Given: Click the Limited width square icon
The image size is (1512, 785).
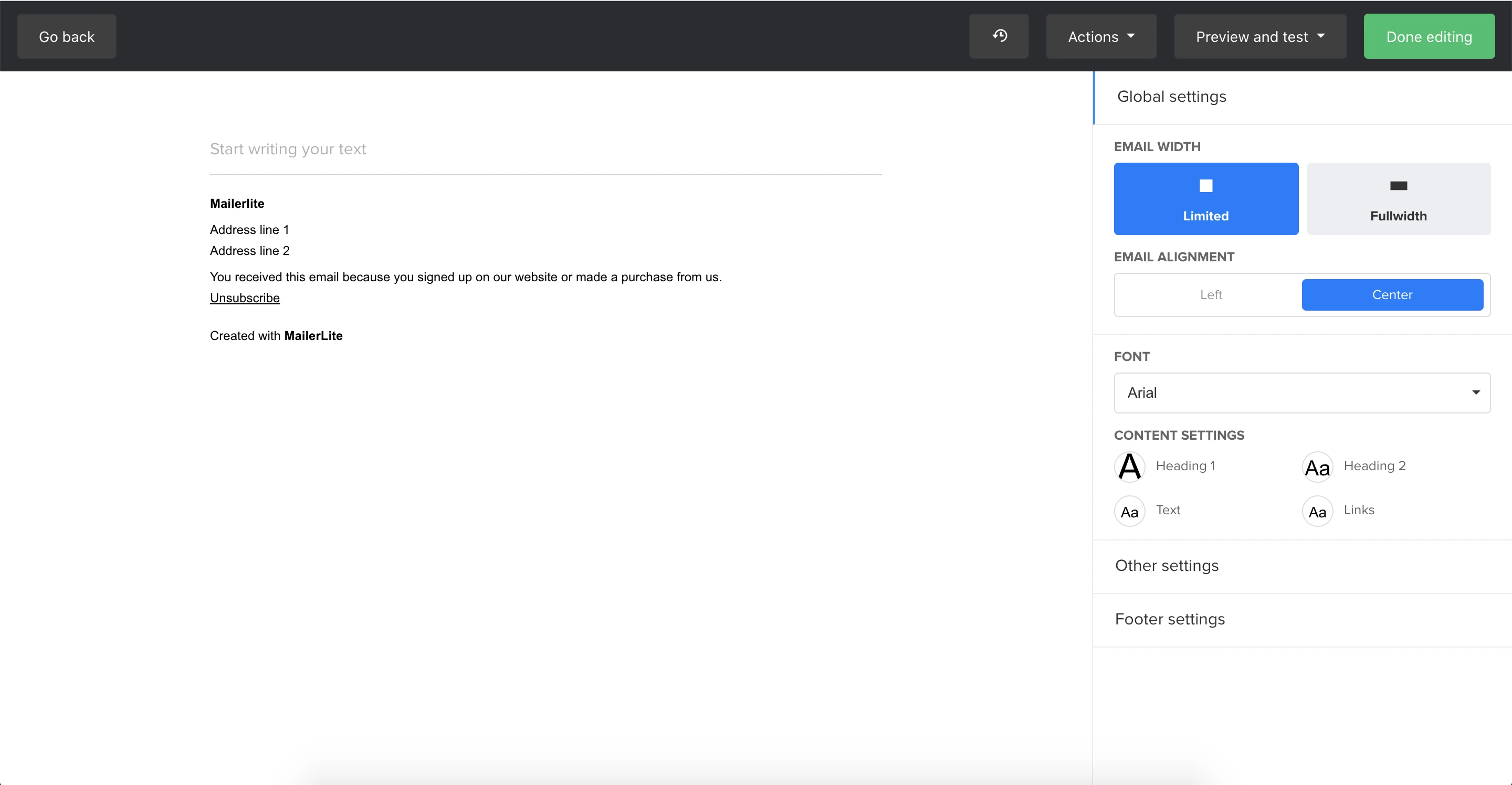Looking at the screenshot, I should pyautogui.click(x=1205, y=186).
